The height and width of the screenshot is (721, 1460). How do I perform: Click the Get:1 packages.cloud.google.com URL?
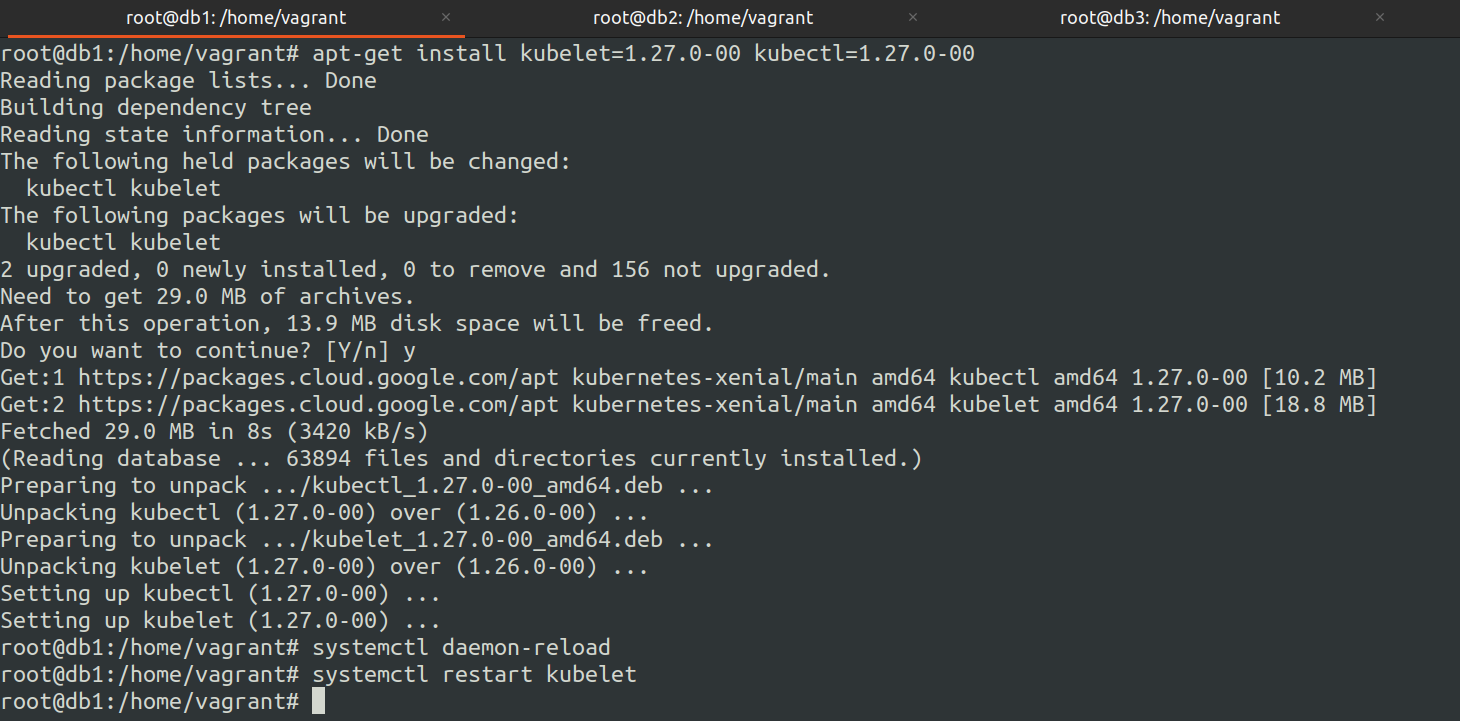click(x=324, y=378)
